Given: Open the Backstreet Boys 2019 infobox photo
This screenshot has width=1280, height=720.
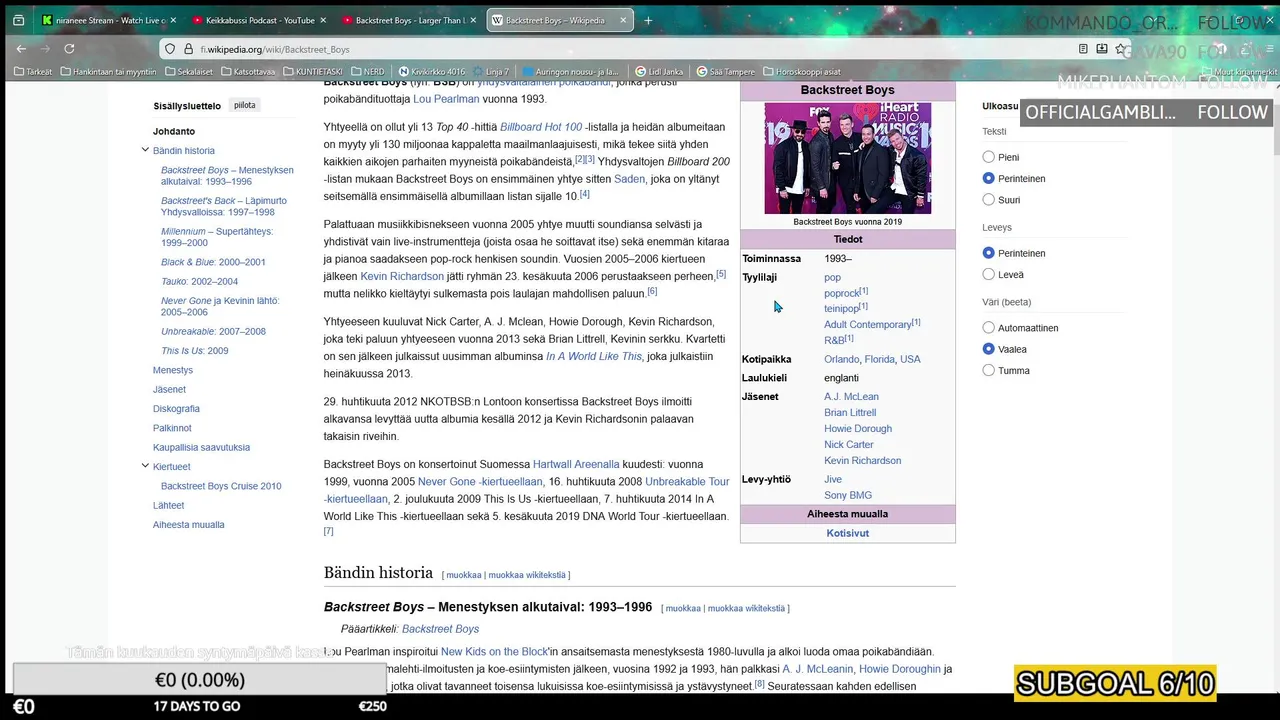Looking at the screenshot, I should 847,158.
